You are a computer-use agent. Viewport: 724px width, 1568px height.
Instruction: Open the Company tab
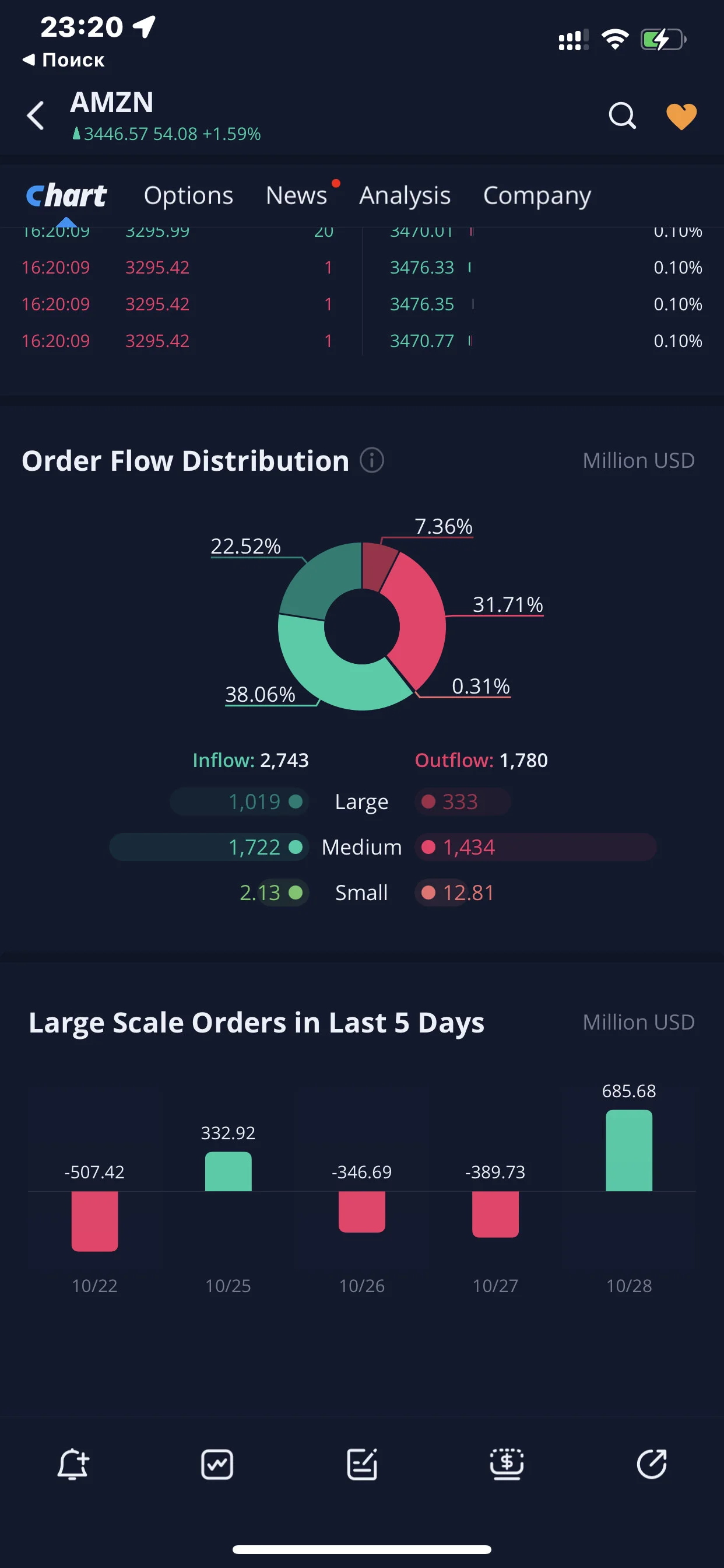pos(537,195)
